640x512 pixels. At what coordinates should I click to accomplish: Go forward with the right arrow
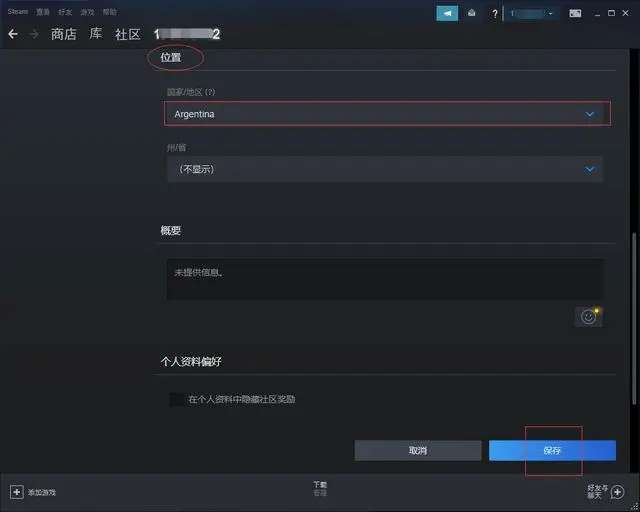click(35, 34)
